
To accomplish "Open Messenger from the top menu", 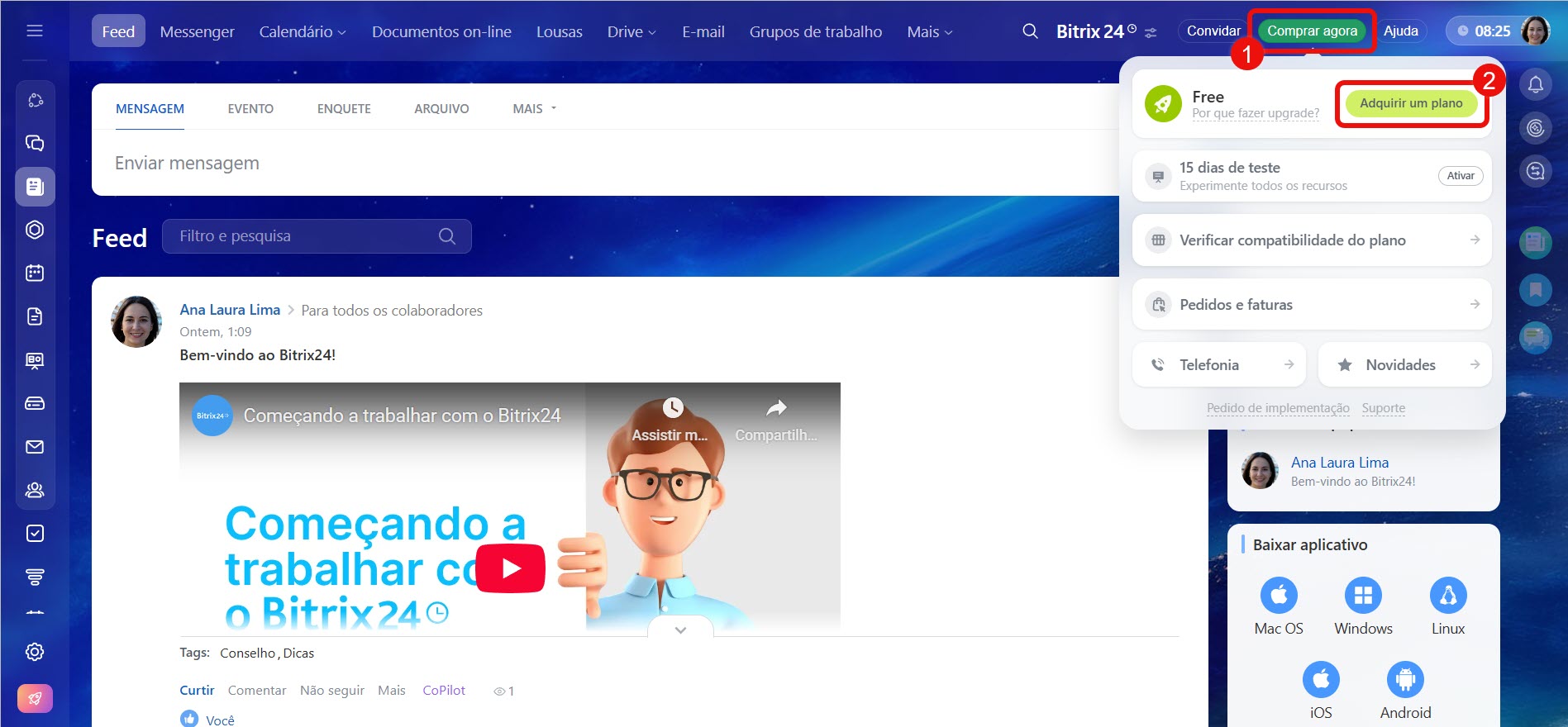I will pyautogui.click(x=197, y=31).
